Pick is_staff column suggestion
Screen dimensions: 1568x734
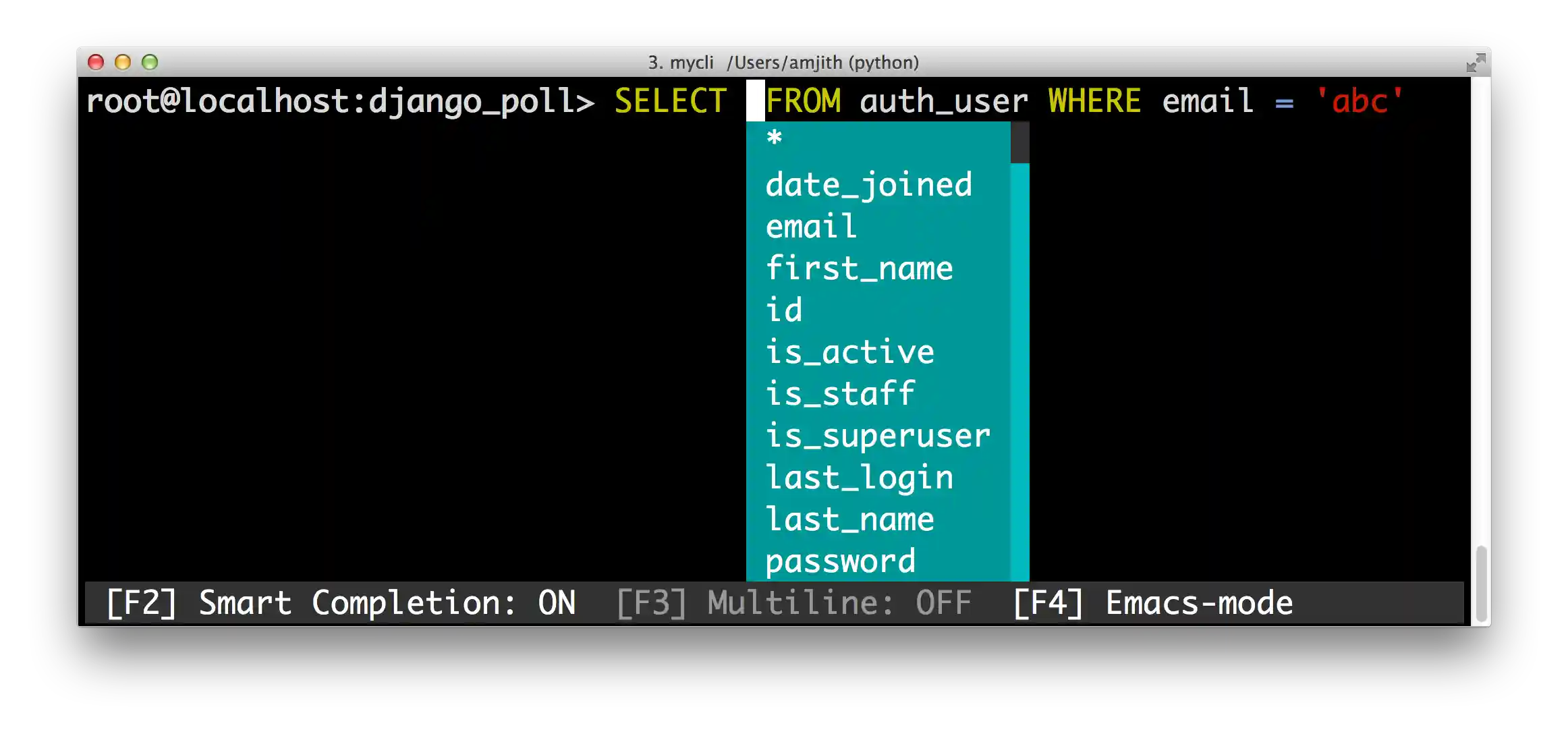[840, 394]
